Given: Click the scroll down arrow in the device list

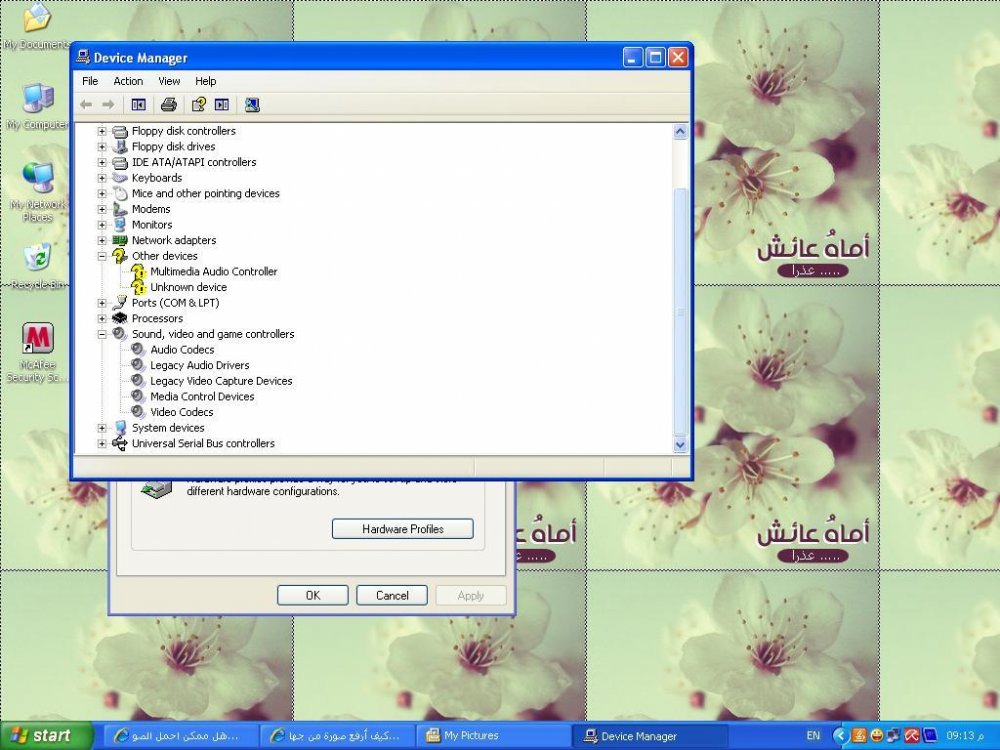Looking at the screenshot, I should point(680,445).
